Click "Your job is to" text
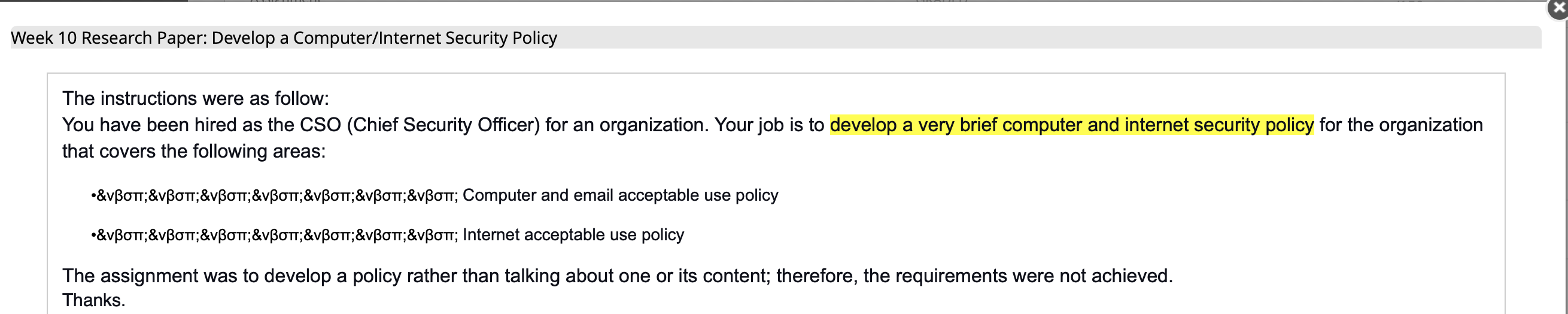1568x314 pixels. pos(770,125)
